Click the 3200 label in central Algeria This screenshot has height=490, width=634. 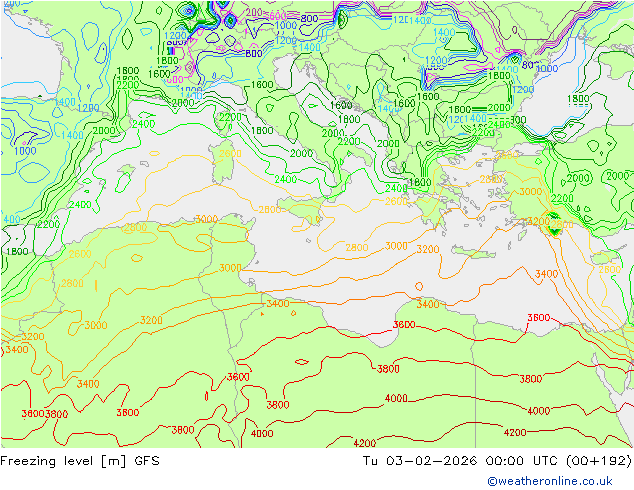coord(151,320)
